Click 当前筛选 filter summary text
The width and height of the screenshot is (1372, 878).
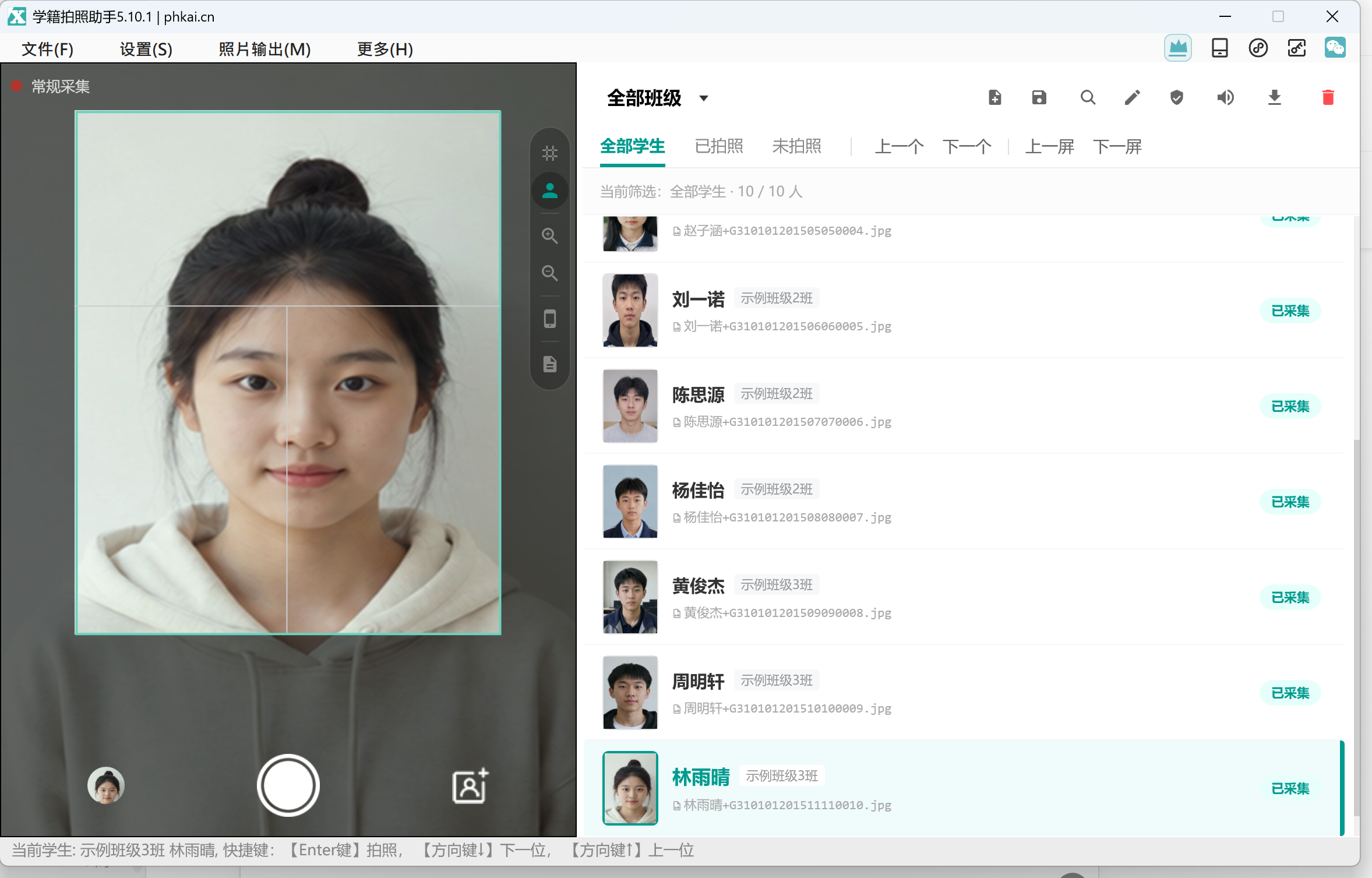(x=701, y=192)
